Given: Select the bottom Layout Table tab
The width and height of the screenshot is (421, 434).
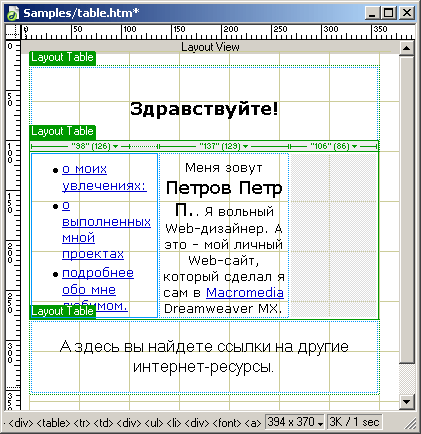Looking at the screenshot, I should coord(62,311).
